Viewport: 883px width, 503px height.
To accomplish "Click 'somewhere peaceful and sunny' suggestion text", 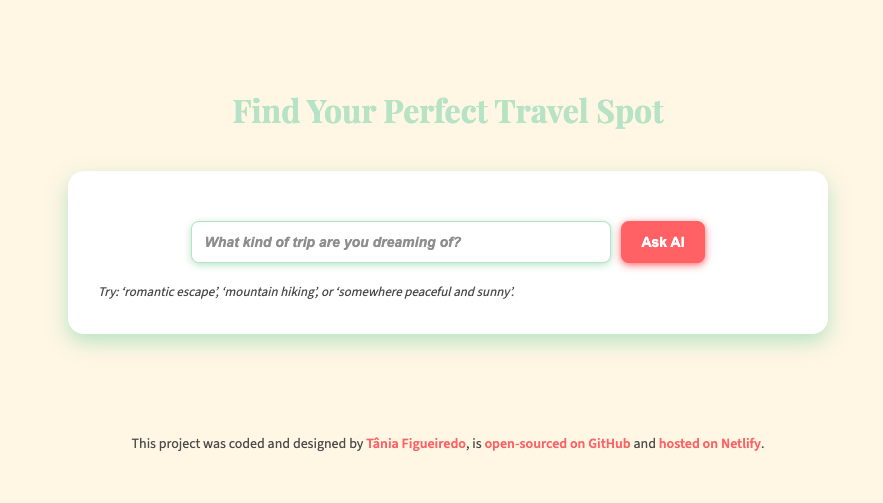I will tap(425, 292).
